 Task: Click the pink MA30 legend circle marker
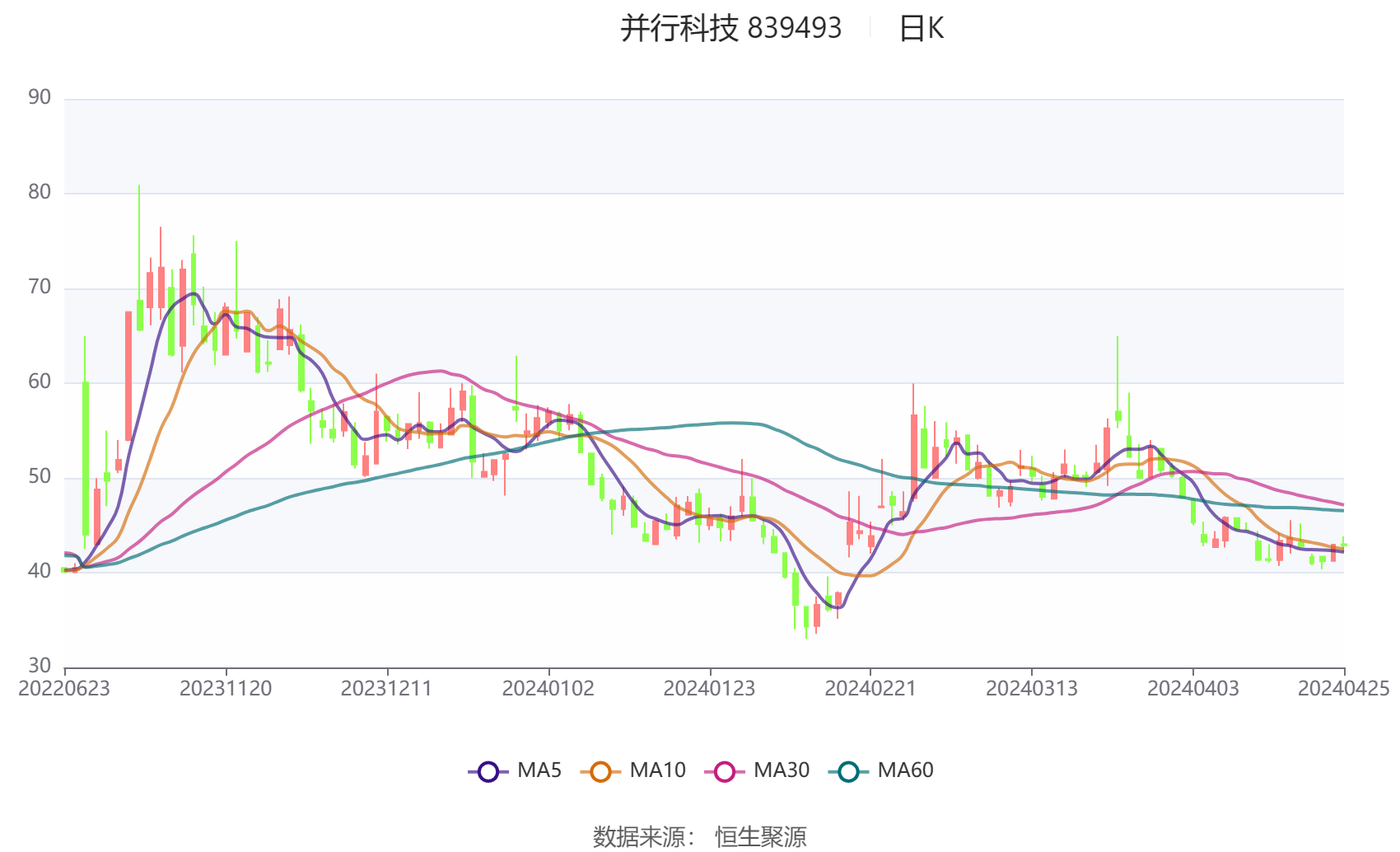pyautogui.click(x=725, y=771)
